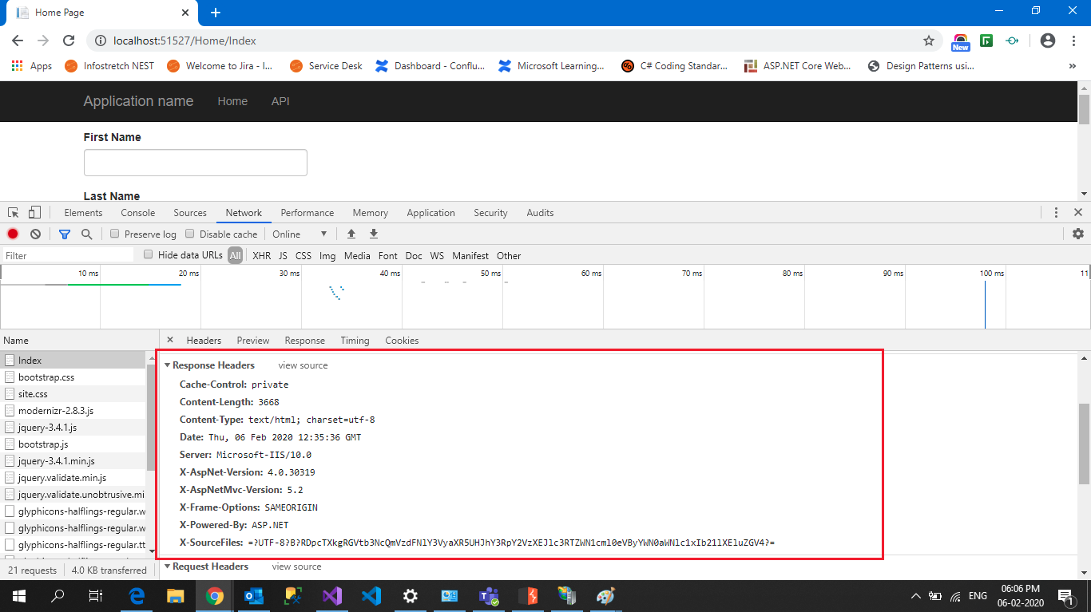The image size is (1091, 612).
Task: Click the import HAR upload arrow
Action: click(x=351, y=234)
